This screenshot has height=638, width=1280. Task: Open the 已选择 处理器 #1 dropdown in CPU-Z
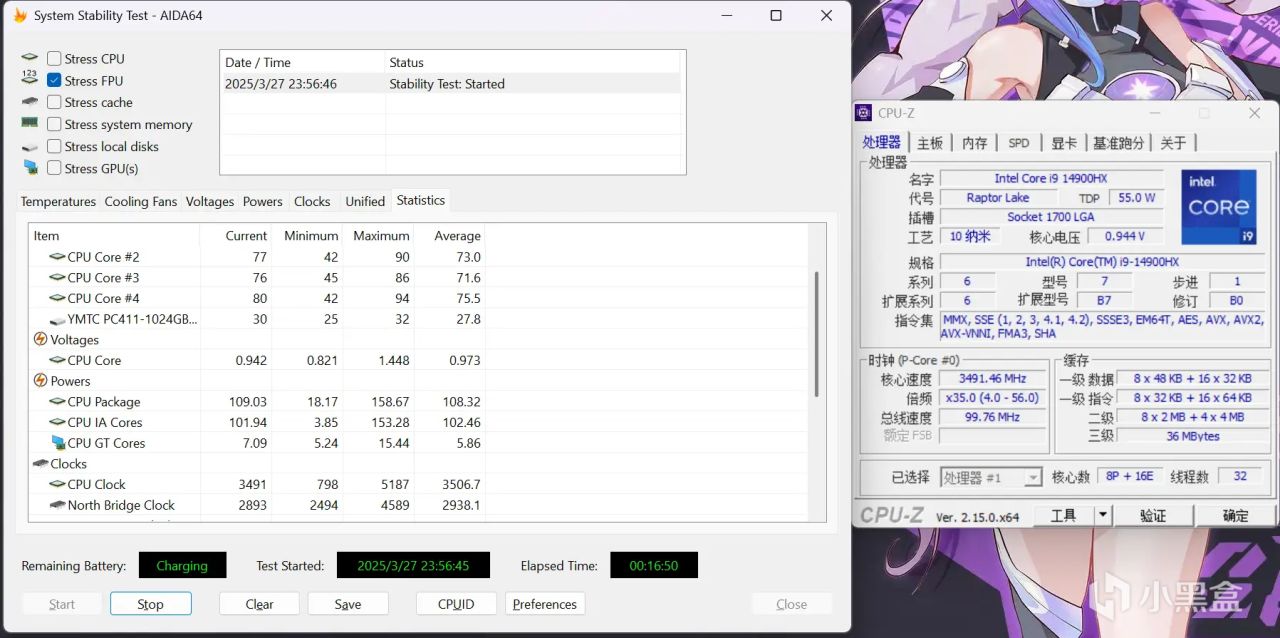coord(991,477)
